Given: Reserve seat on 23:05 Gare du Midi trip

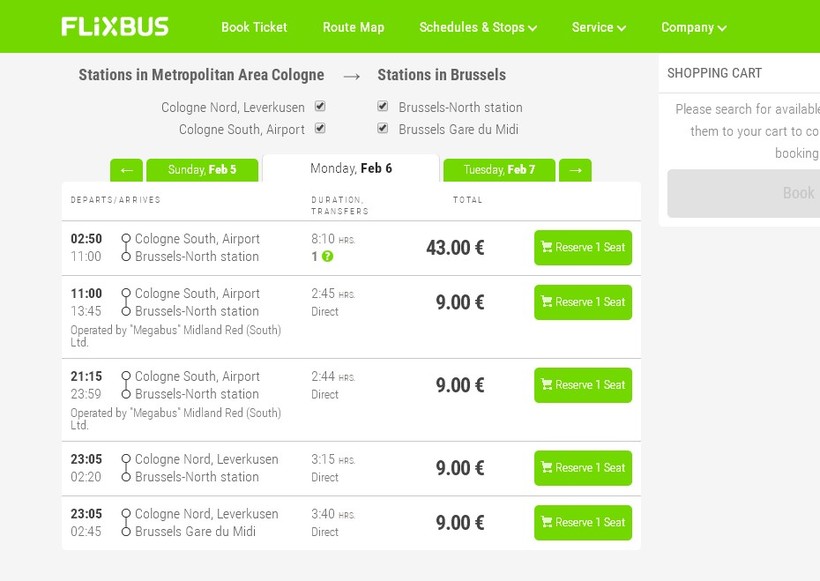Looking at the screenshot, I should [583, 523].
